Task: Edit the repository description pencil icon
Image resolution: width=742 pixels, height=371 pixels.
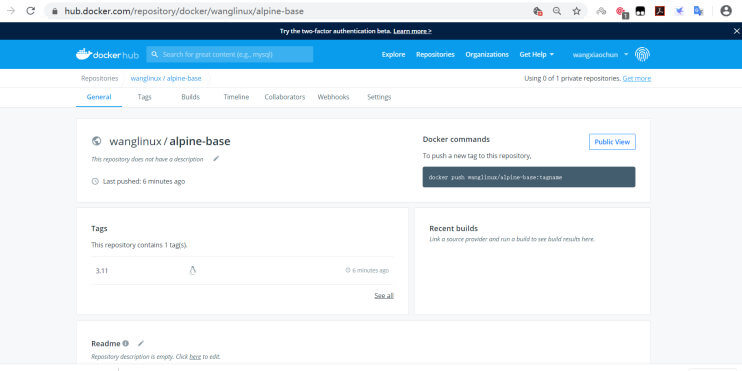Action: click(x=216, y=159)
